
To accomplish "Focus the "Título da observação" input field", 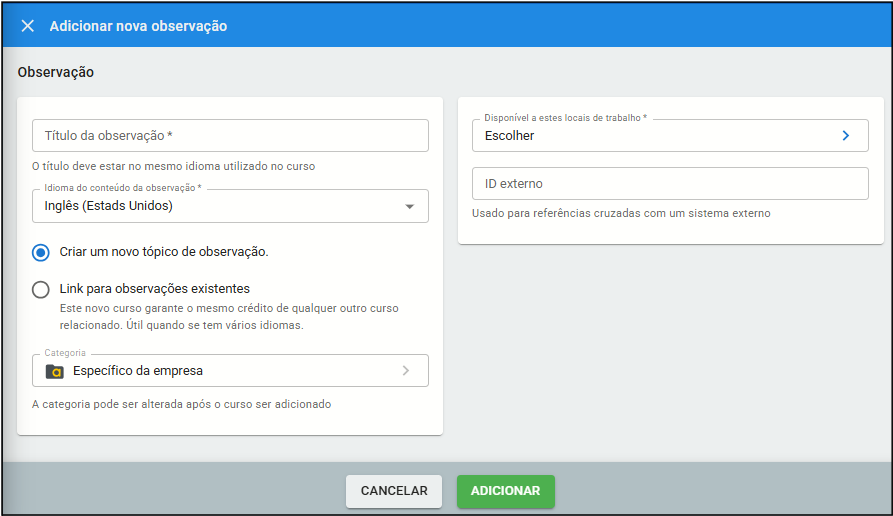I will [x=230, y=136].
